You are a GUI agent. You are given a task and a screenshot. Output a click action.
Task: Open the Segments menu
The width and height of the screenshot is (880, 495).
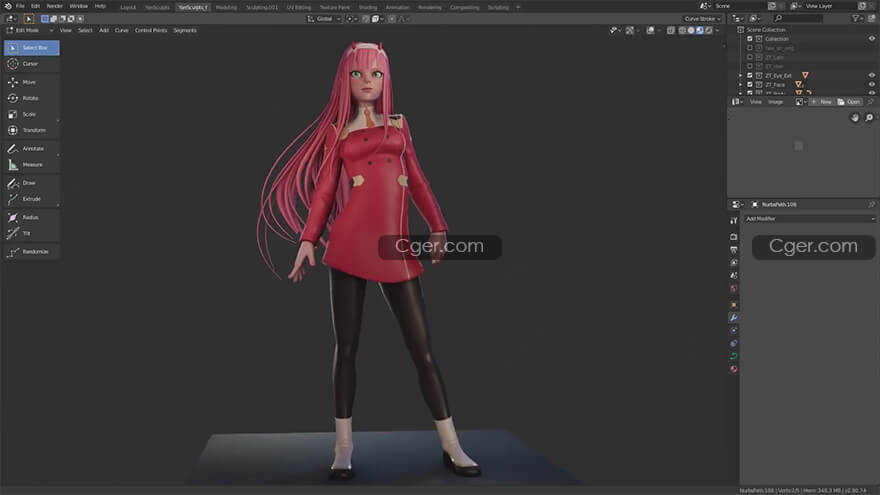click(x=185, y=30)
